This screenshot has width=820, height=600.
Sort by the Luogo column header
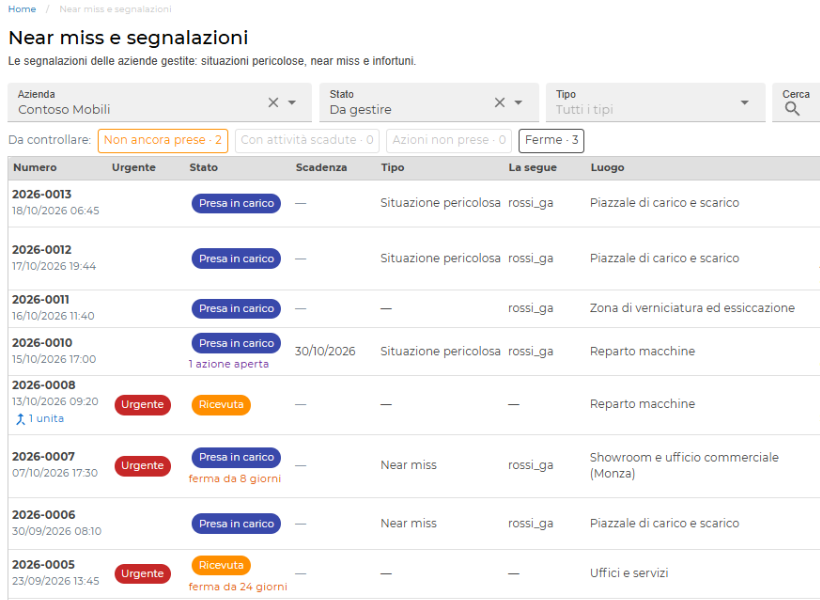(x=607, y=167)
